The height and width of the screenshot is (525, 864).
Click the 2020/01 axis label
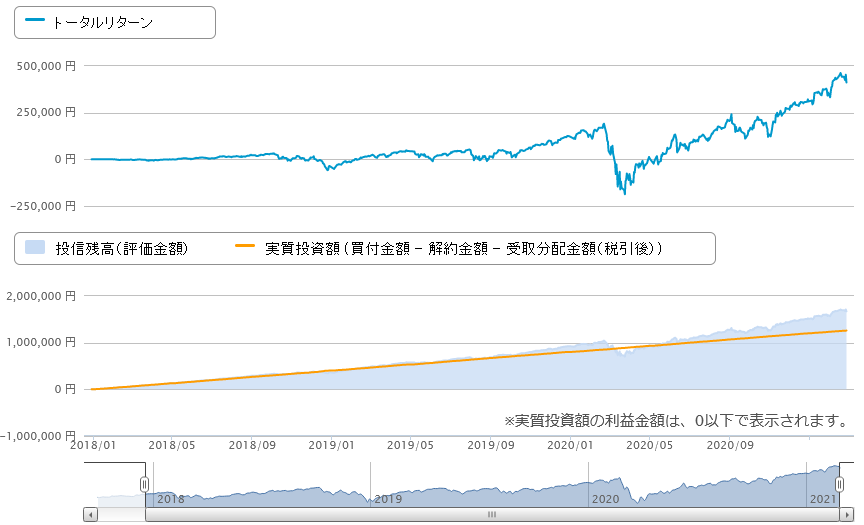570,445
